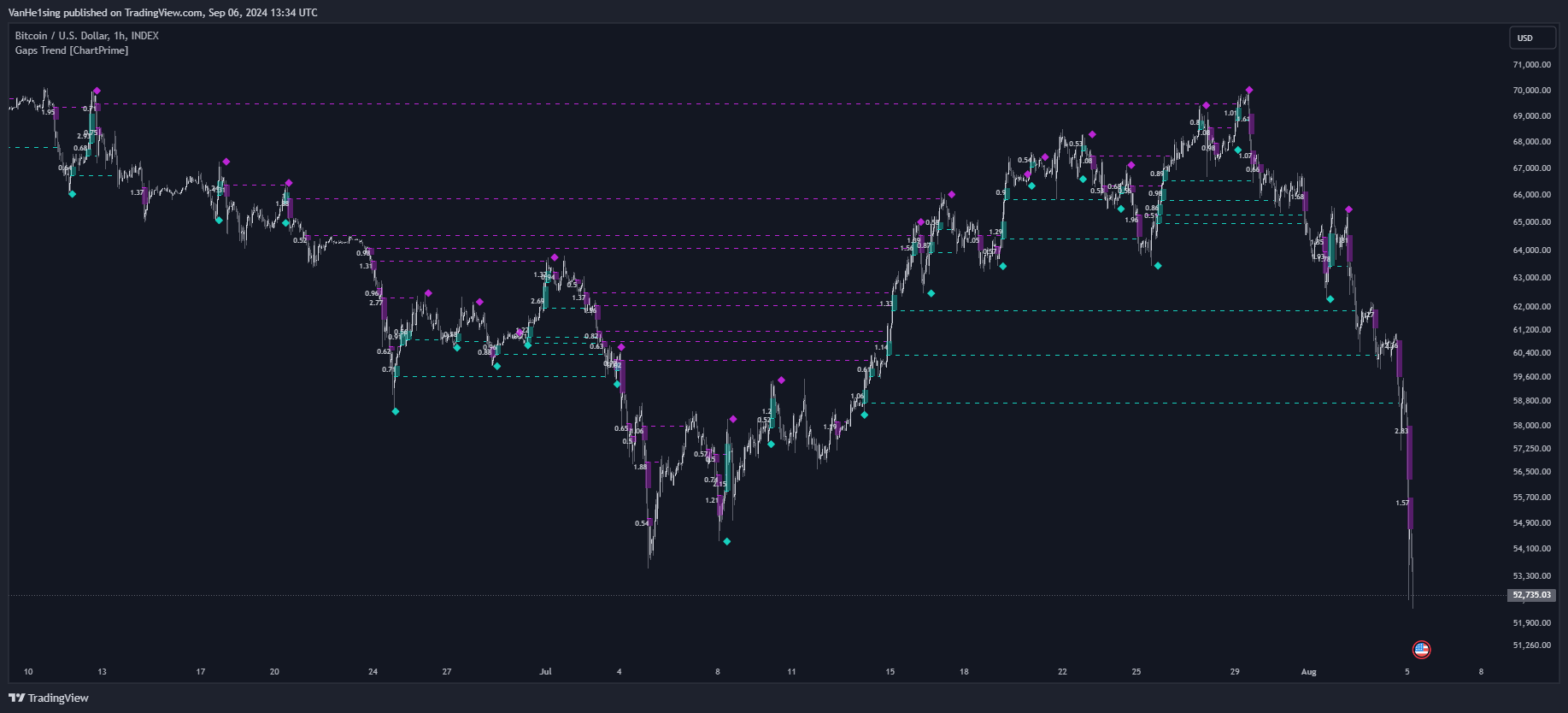Click the 24 date label on time axis
The width and height of the screenshot is (1568, 713).
373,672
